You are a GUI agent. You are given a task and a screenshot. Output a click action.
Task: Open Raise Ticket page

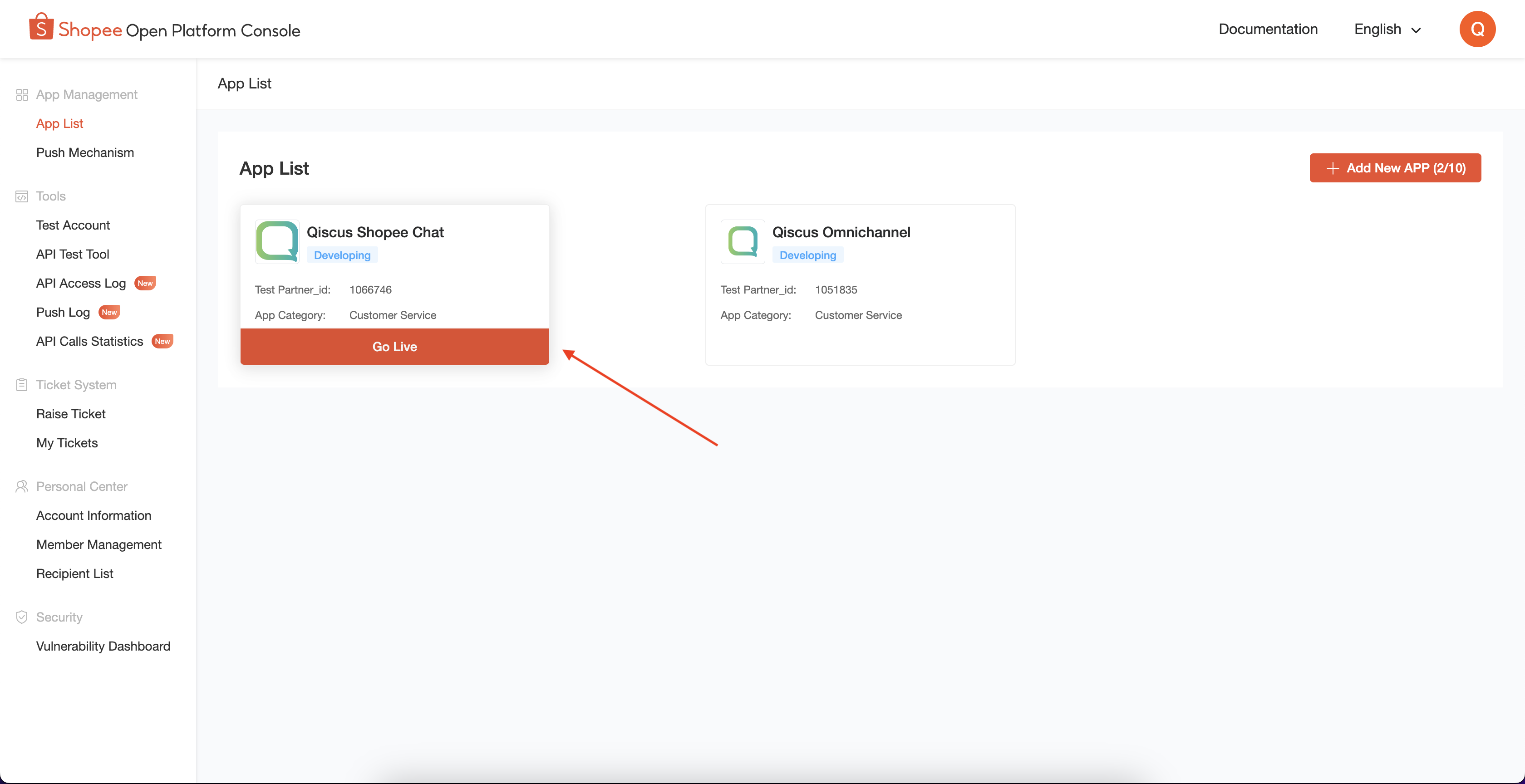(71, 414)
